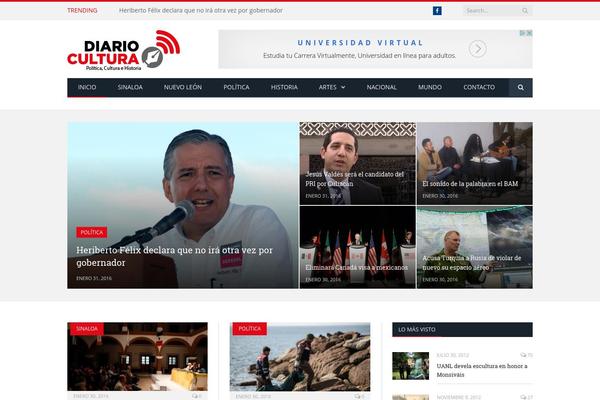Open the Historia menu section
The width and height of the screenshot is (600, 400).
(x=284, y=87)
